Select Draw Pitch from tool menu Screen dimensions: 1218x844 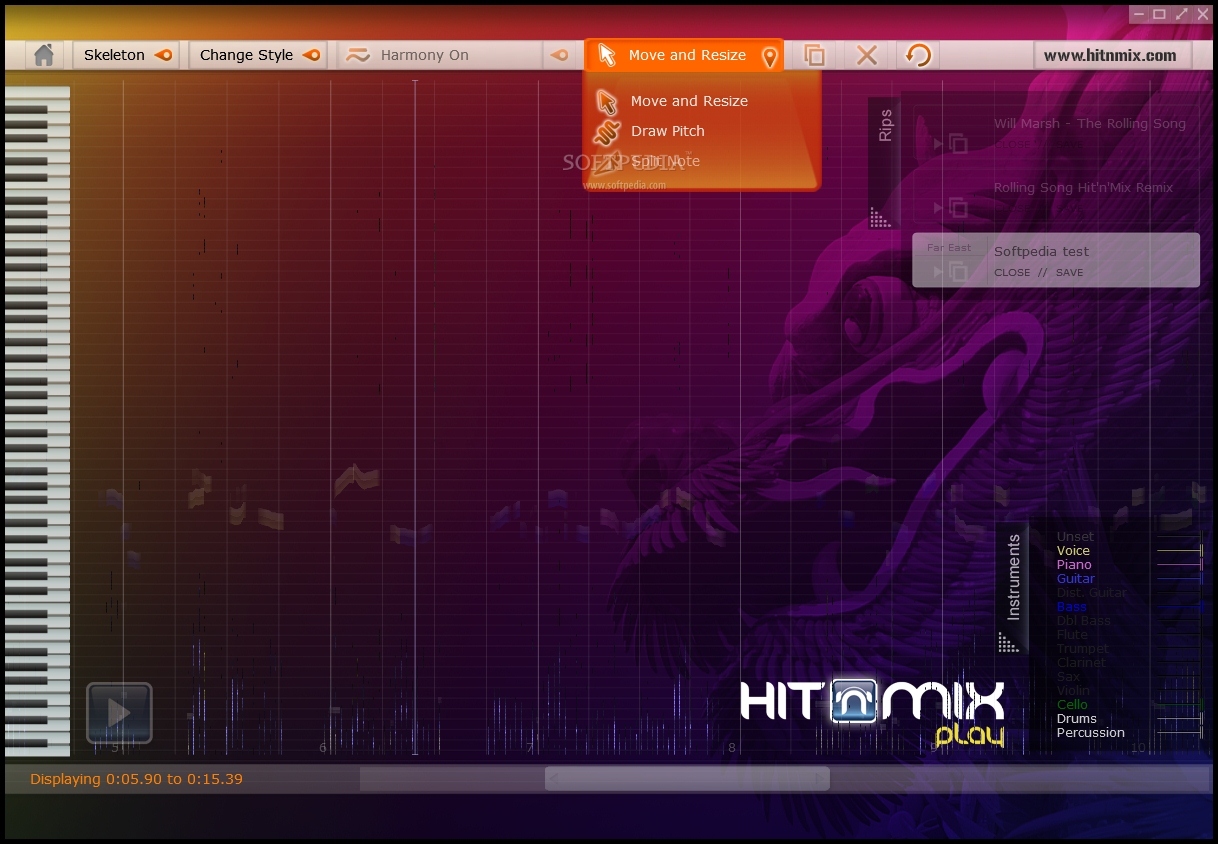(x=668, y=131)
